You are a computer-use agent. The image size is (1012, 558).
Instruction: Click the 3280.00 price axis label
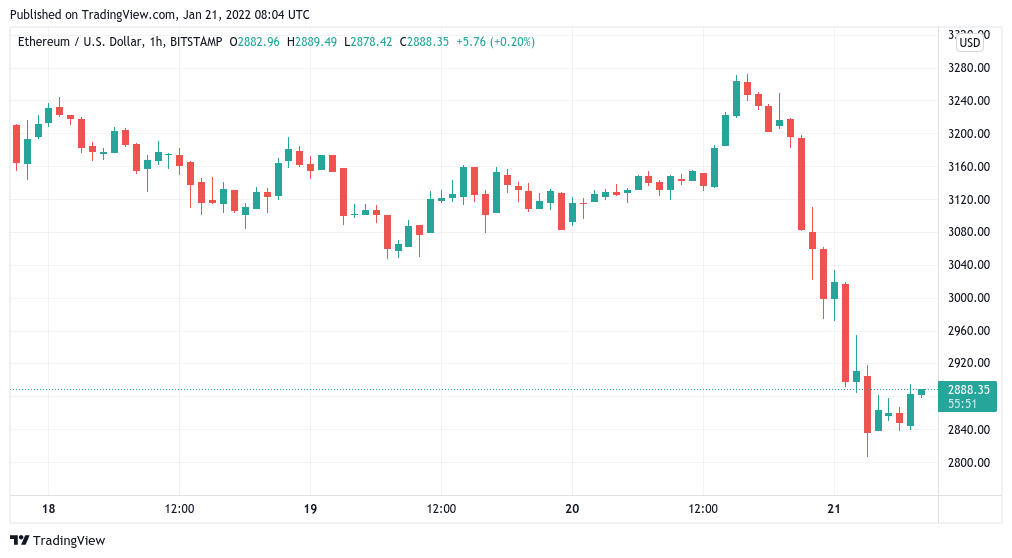pos(969,68)
